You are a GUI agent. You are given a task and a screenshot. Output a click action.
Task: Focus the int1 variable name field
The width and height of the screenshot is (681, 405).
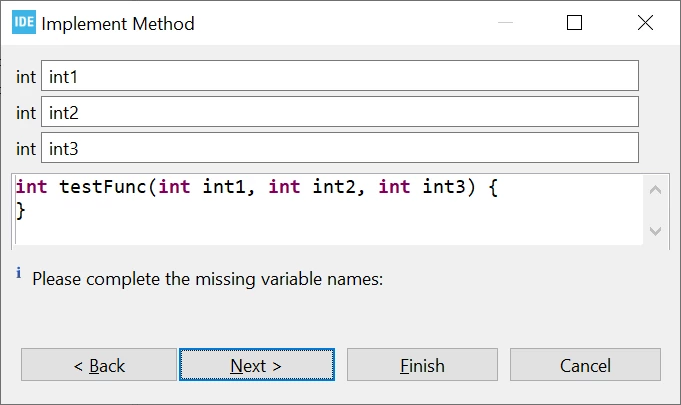[x=340, y=76]
